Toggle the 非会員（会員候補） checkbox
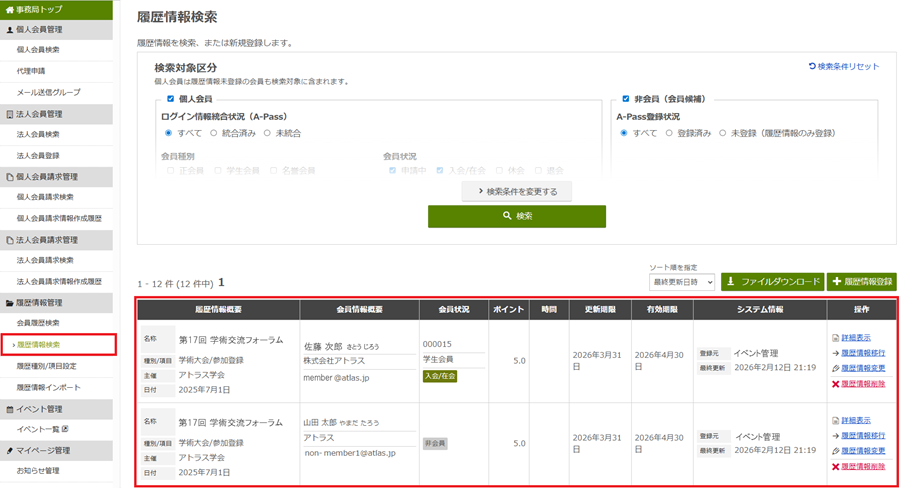 (626, 99)
